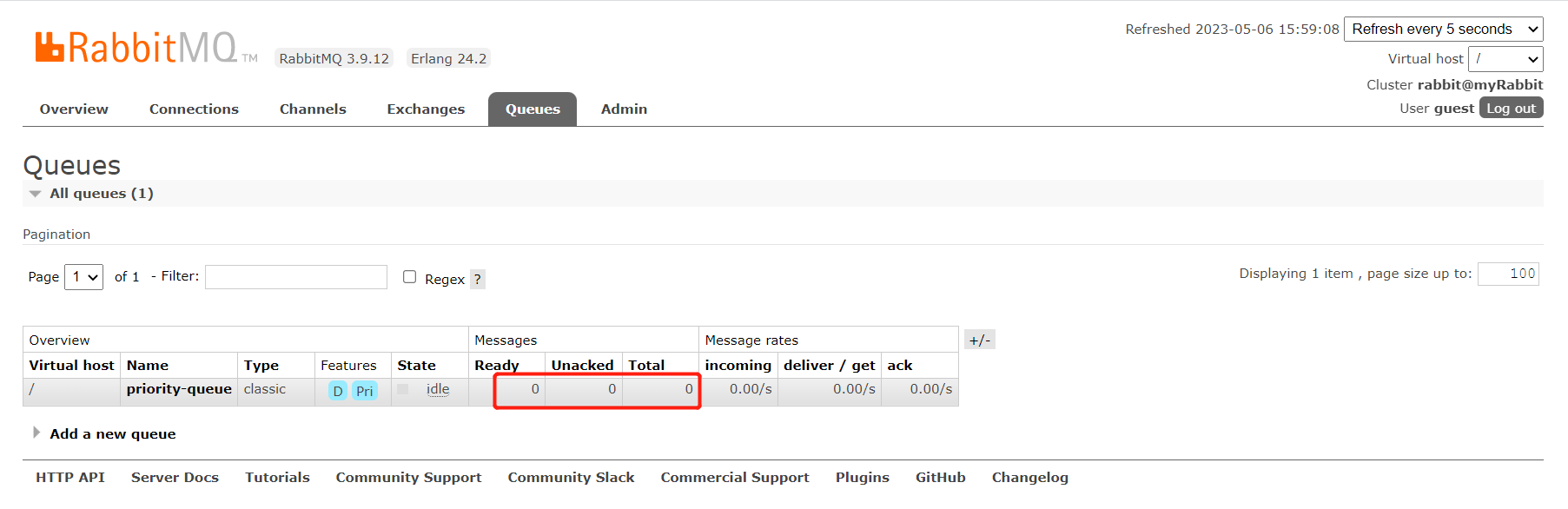Click the D durable feature badge

pos(338,391)
